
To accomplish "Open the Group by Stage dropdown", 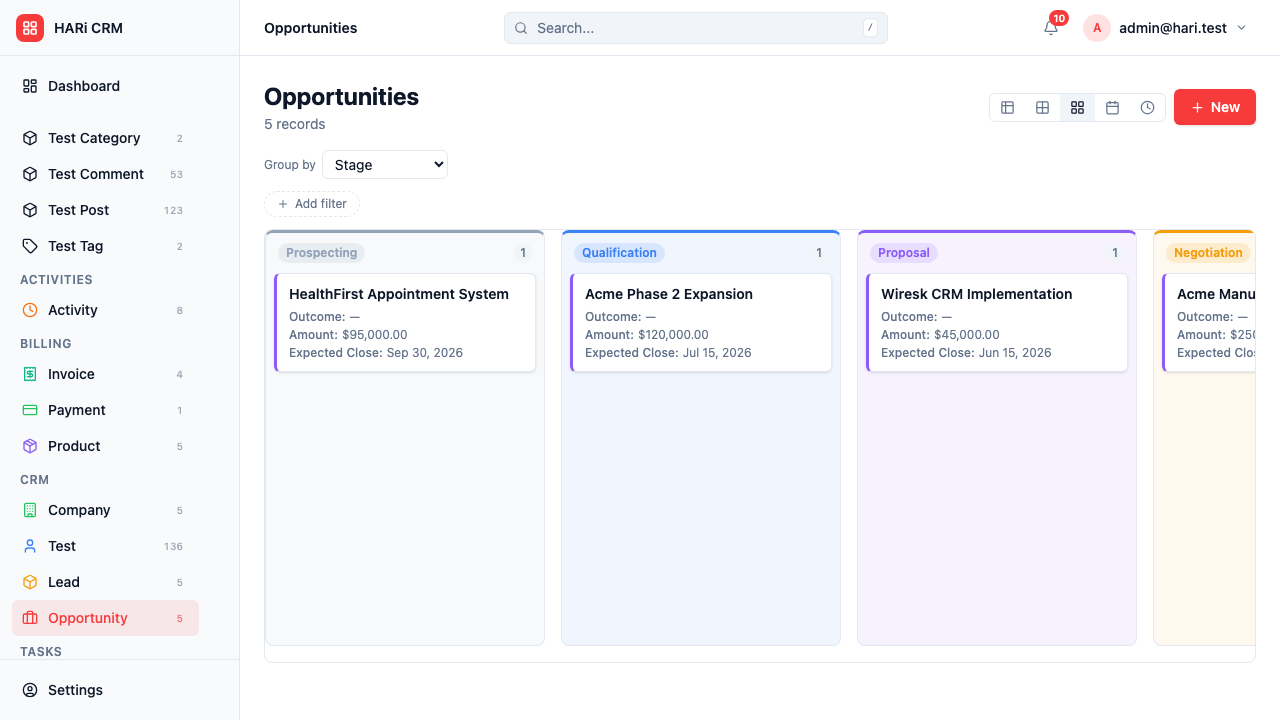I will (385, 164).
